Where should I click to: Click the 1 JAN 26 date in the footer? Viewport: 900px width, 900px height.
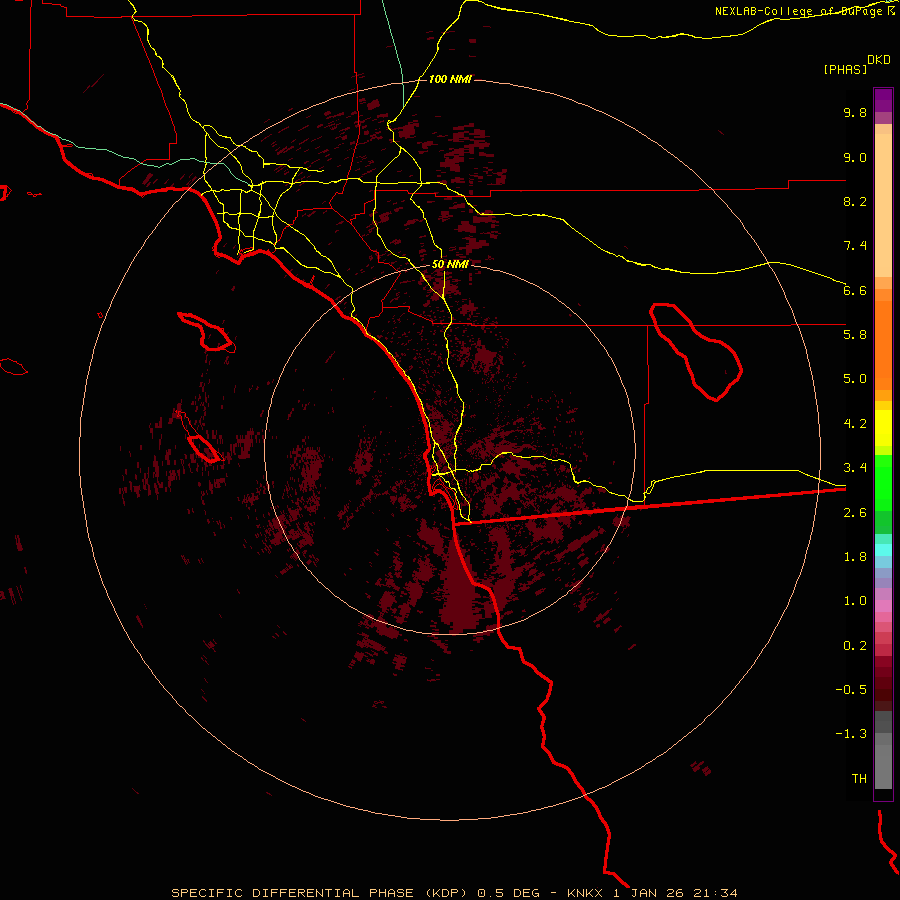(x=649, y=893)
